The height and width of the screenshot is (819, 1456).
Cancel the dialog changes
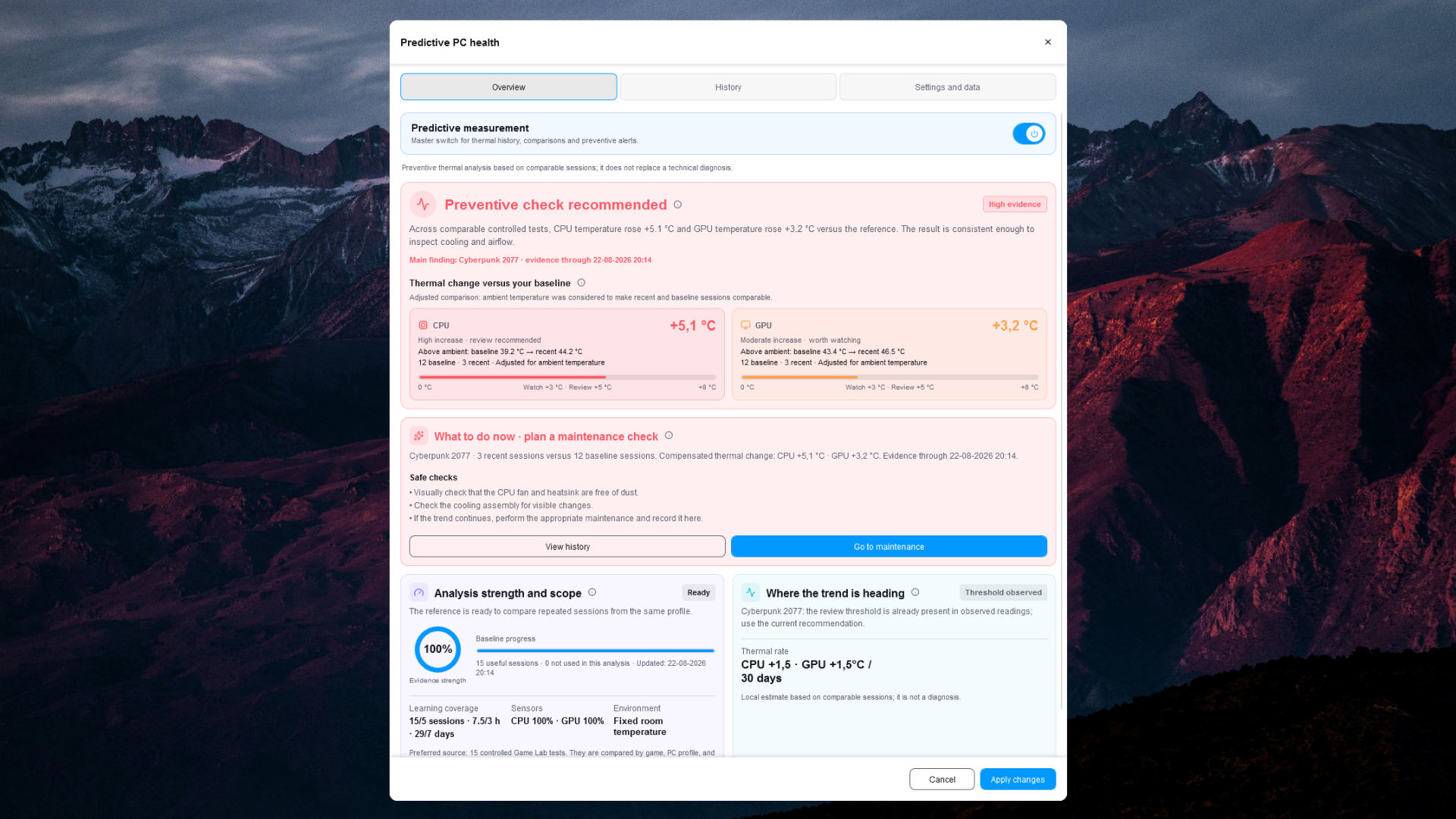point(942,780)
